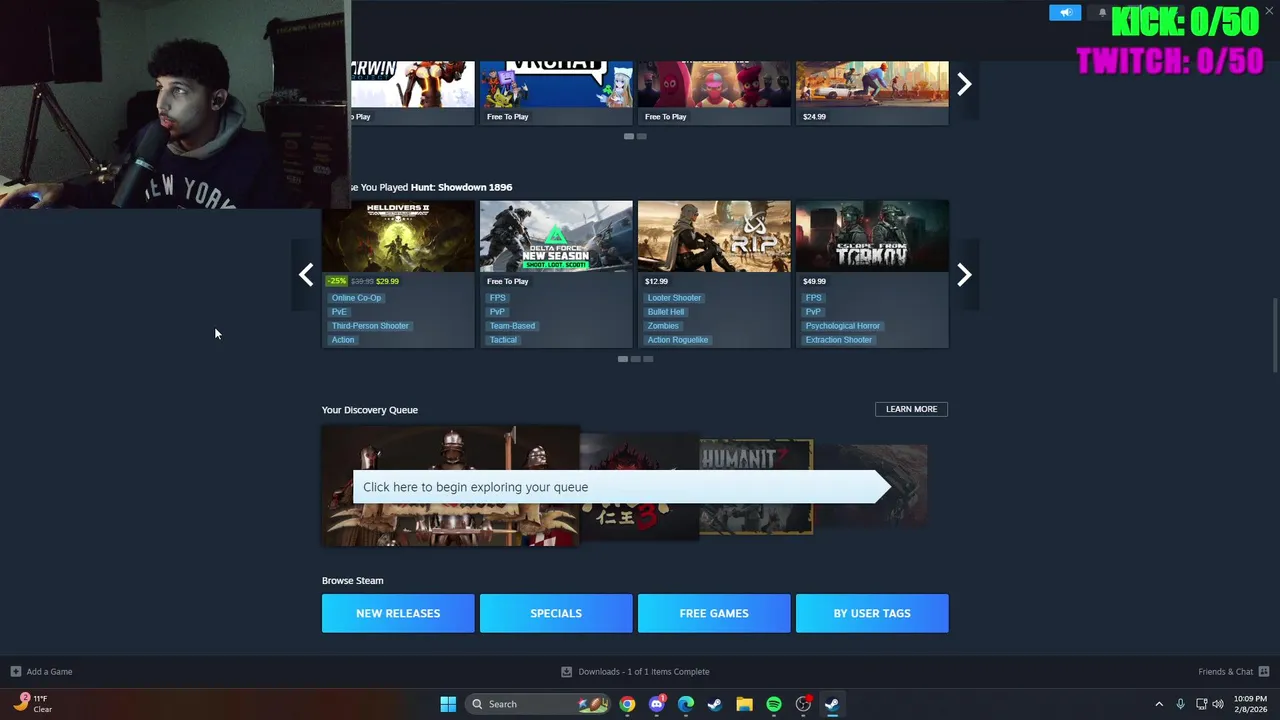Open volume speaker tray icon
The image size is (1280, 720).
pos(1218,704)
